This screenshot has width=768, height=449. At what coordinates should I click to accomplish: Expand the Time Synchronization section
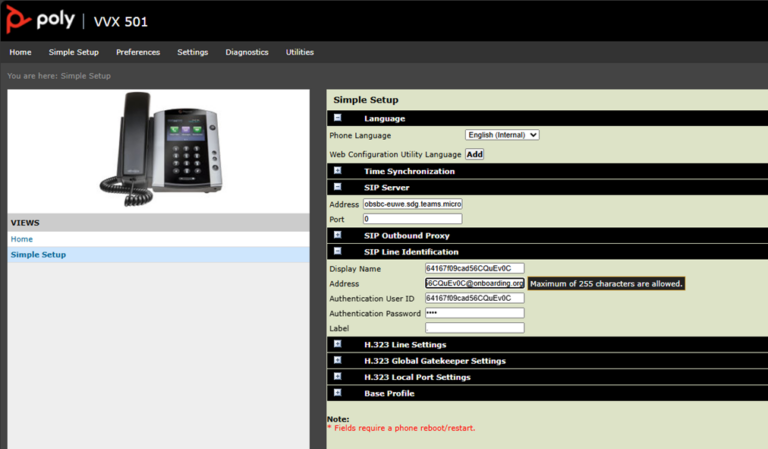click(x=338, y=171)
